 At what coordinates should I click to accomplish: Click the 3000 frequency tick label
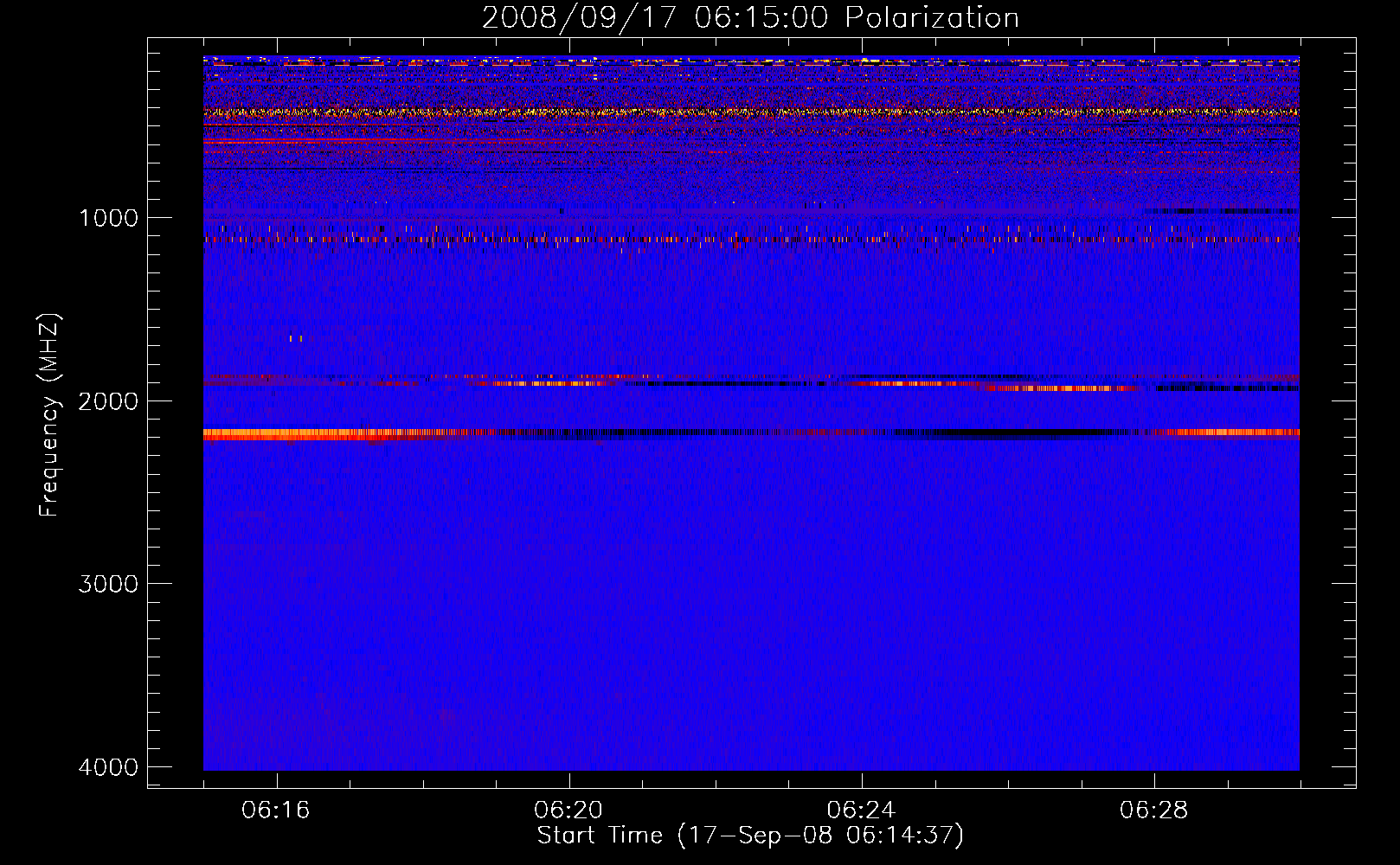click(108, 584)
